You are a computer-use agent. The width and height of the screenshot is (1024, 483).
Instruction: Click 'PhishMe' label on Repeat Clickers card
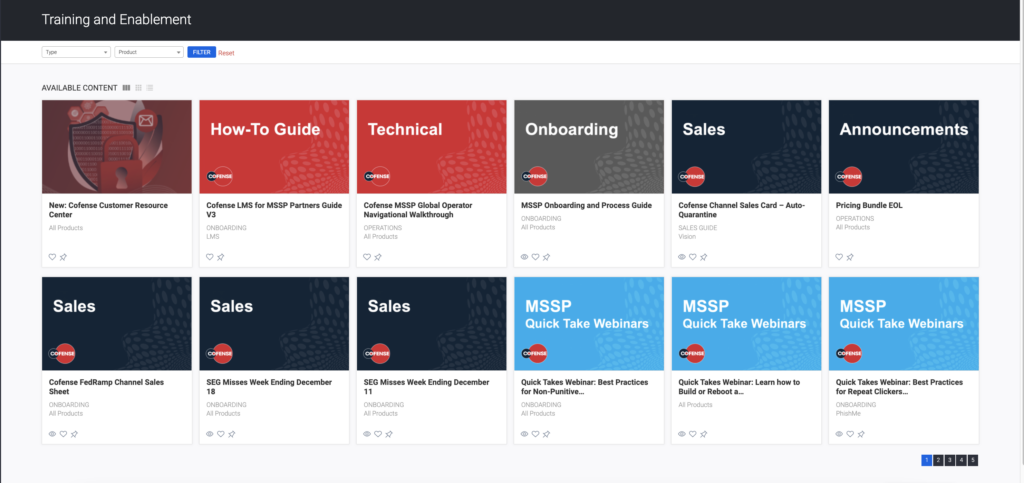(x=847, y=413)
